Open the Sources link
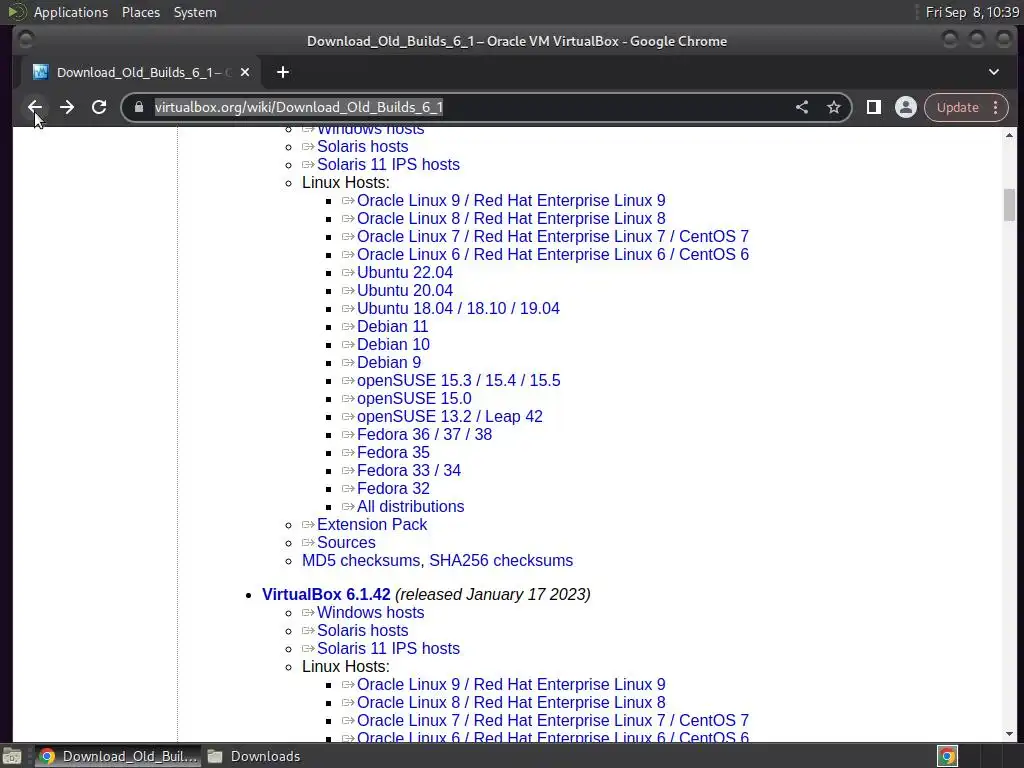The width and height of the screenshot is (1024, 768). click(346, 543)
